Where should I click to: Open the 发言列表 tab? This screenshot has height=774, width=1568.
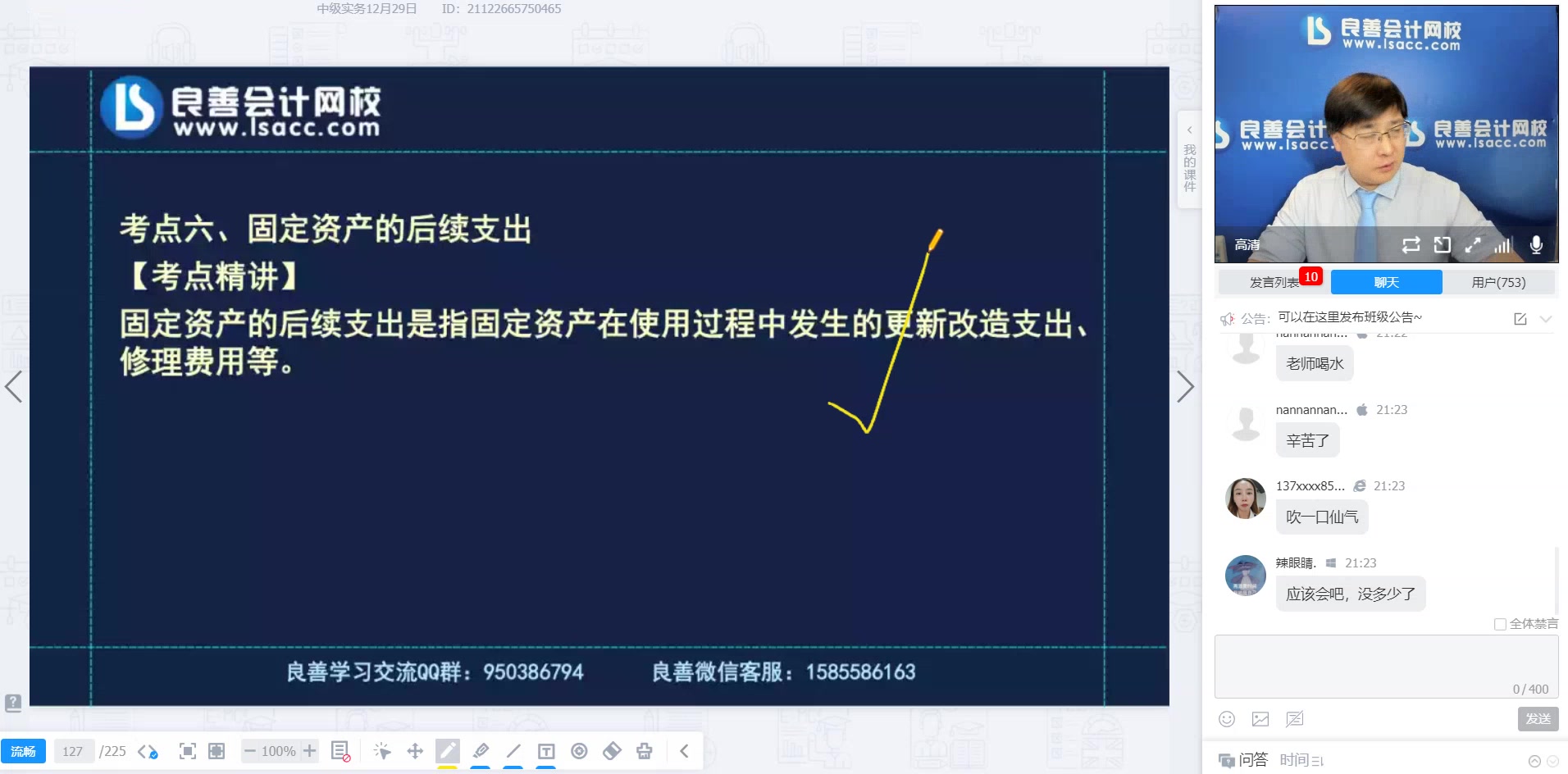coord(1274,282)
